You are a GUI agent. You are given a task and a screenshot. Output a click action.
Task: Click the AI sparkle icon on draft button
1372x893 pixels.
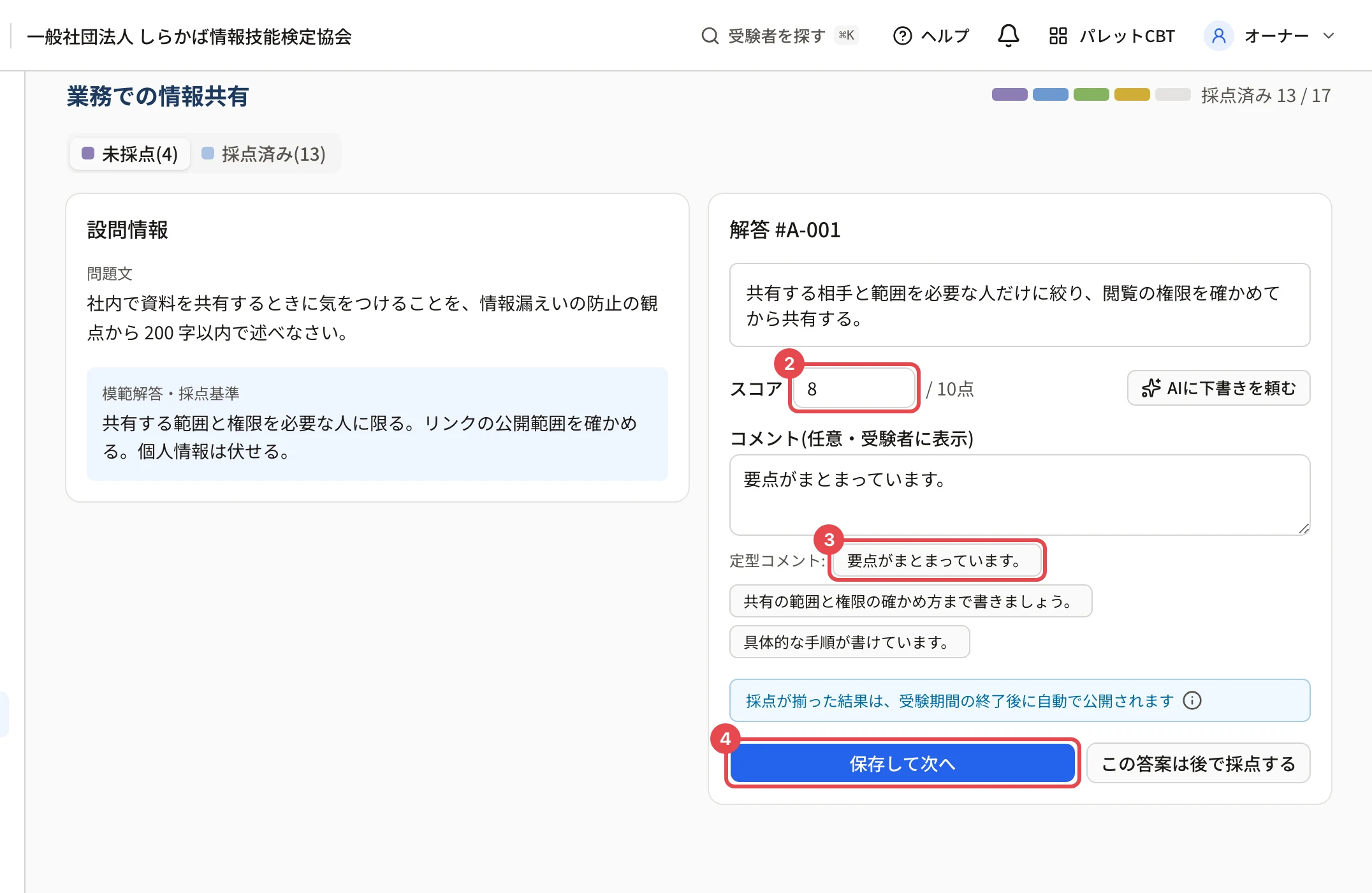coord(1151,388)
